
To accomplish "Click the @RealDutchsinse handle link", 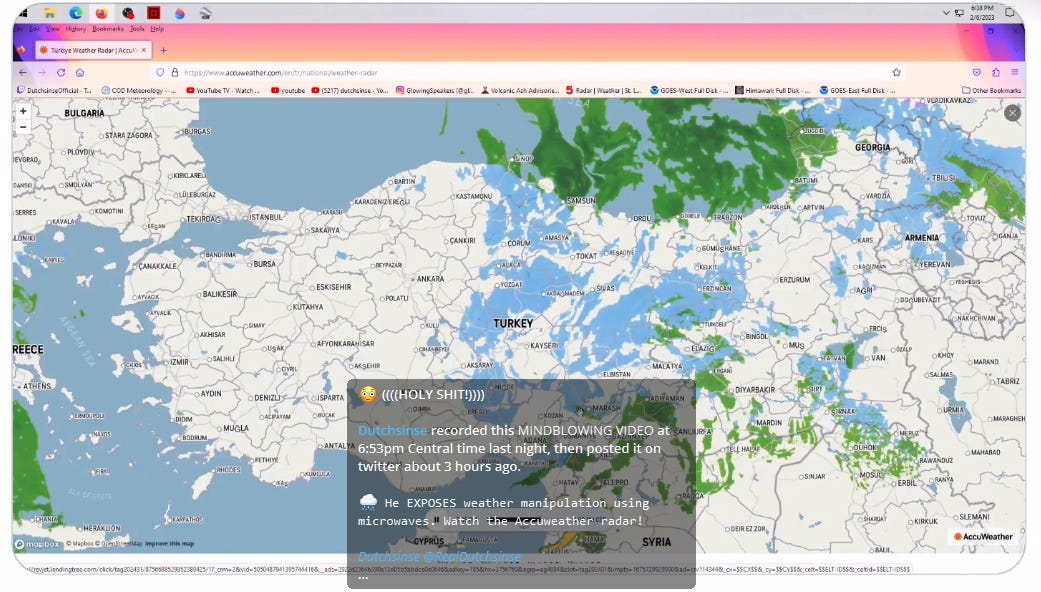I will click(471, 556).
